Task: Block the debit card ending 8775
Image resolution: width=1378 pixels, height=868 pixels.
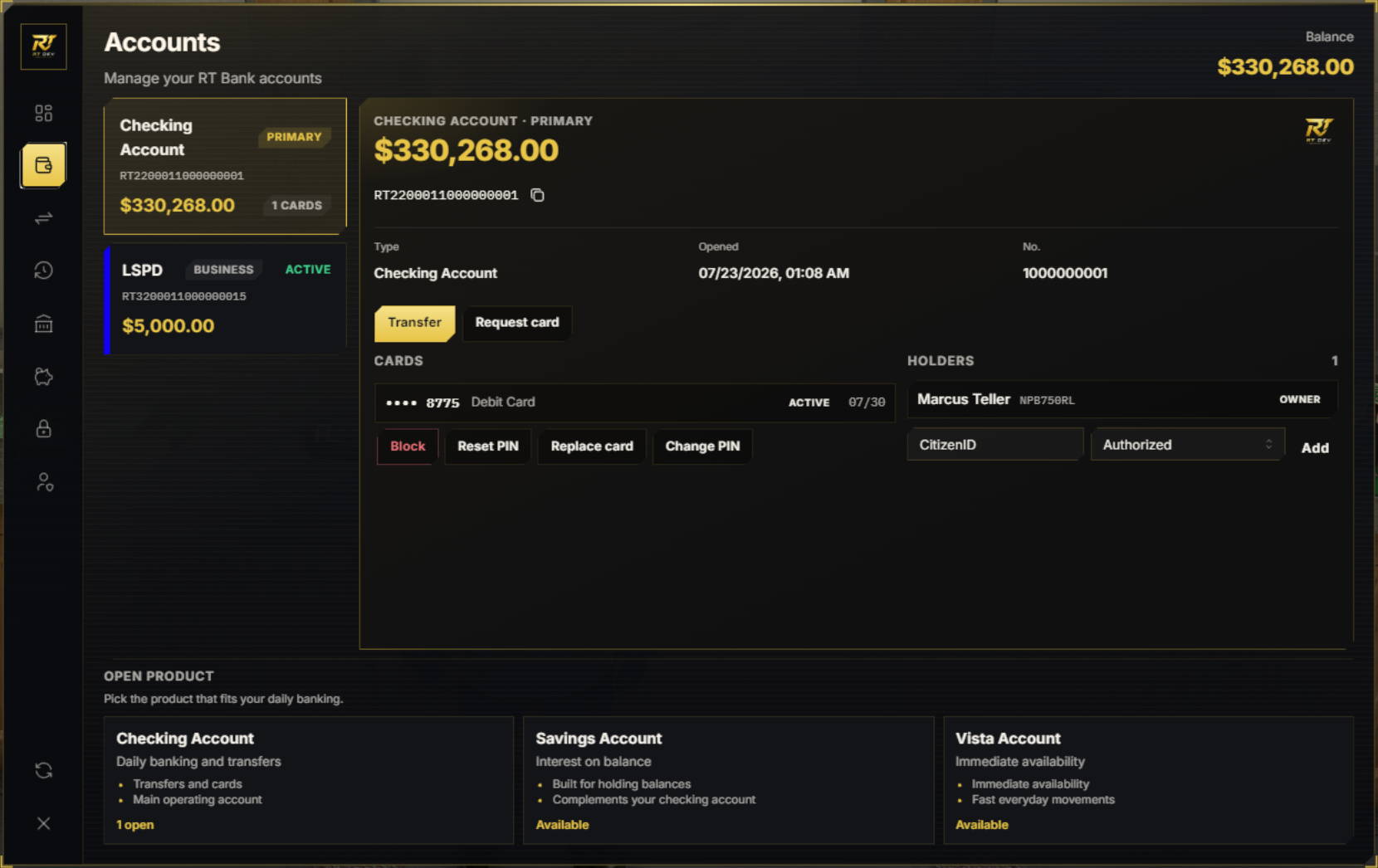Action: 408,446
